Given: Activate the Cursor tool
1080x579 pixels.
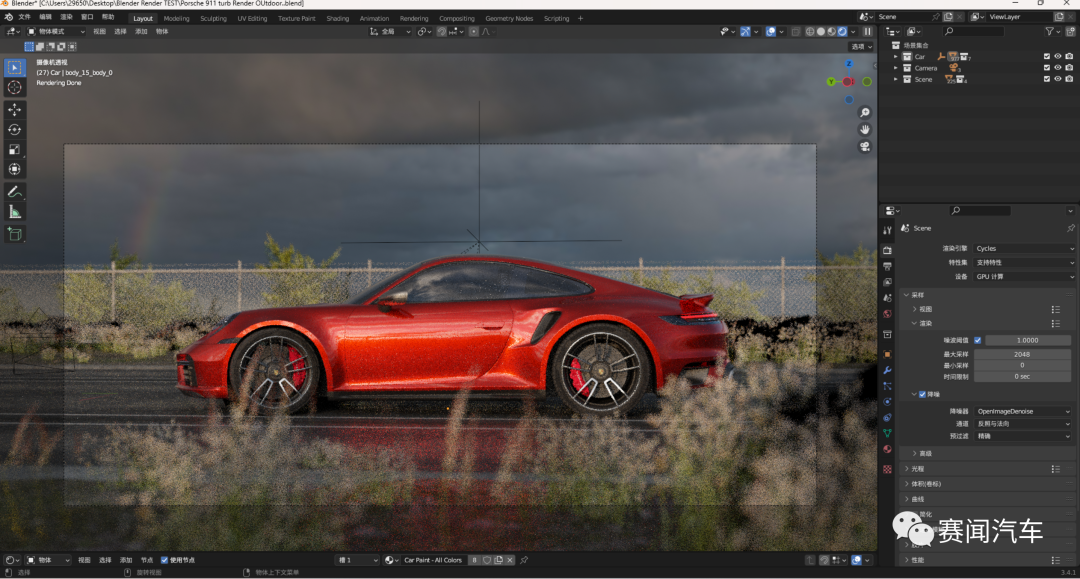Looking at the screenshot, I should click(14, 87).
